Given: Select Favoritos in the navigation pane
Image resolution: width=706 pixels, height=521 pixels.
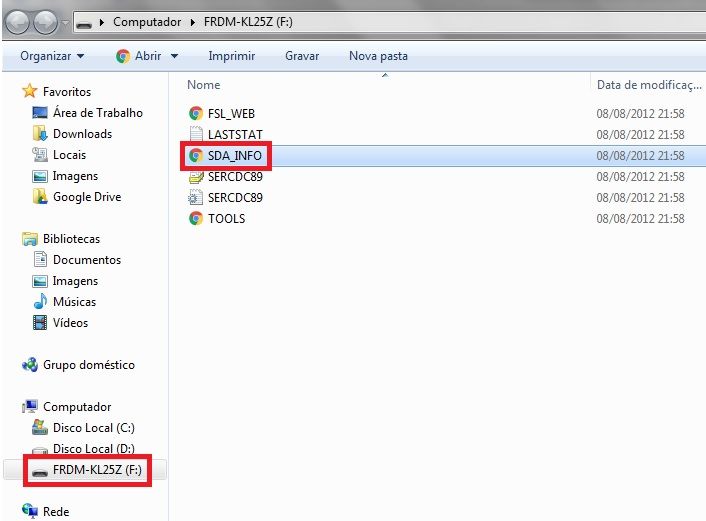Looking at the screenshot, I should tap(67, 92).
